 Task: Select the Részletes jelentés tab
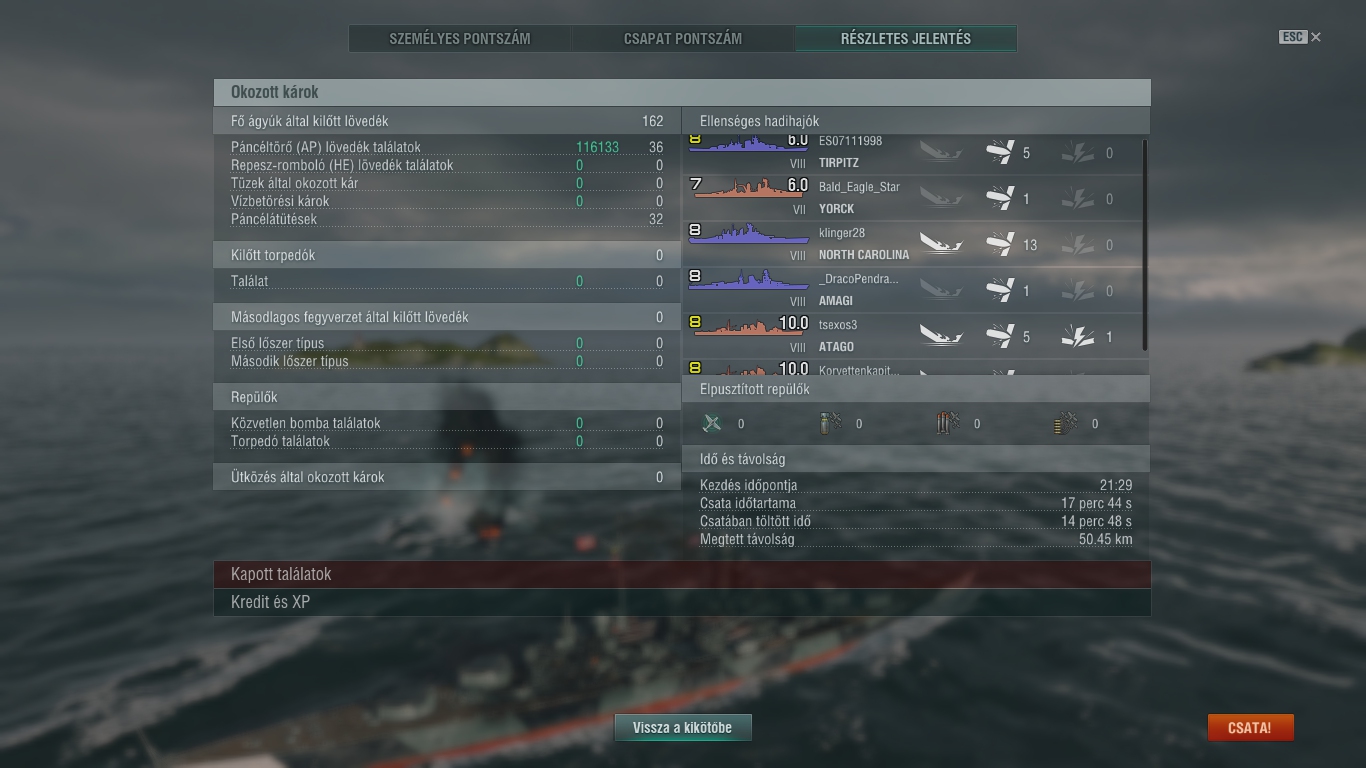click(x=906, y=39)
